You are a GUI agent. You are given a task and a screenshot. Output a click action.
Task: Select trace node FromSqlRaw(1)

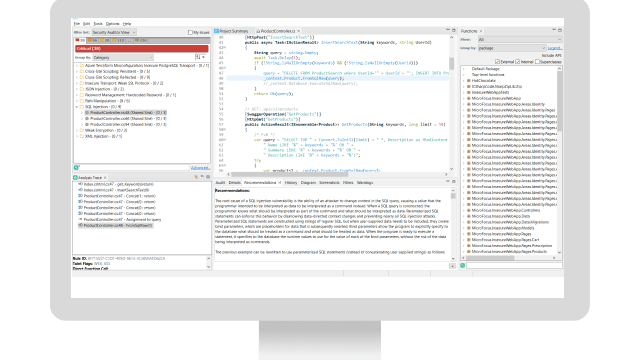tap(115, 225)
